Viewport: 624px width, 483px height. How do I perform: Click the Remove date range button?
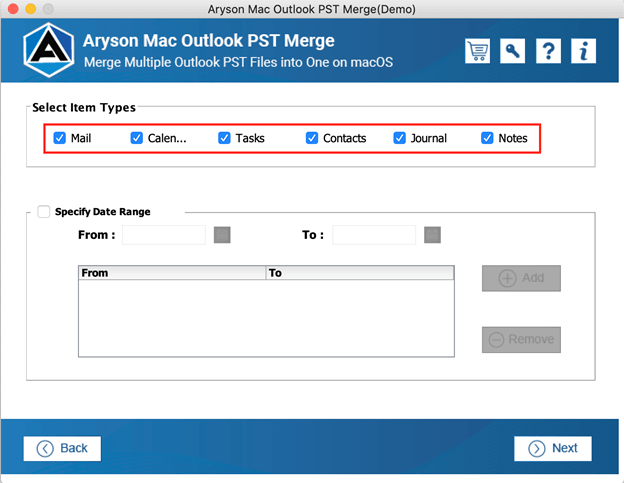[x=521, y=340]
